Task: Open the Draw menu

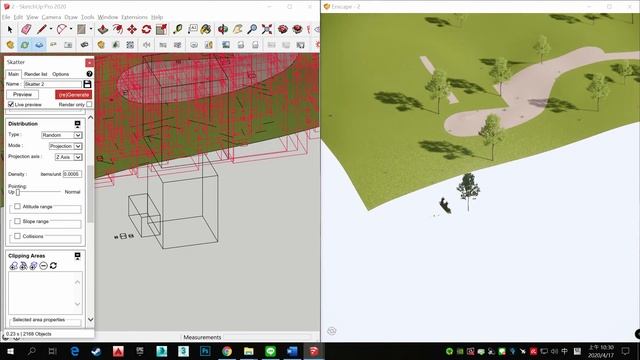Action: coord(71,17)
